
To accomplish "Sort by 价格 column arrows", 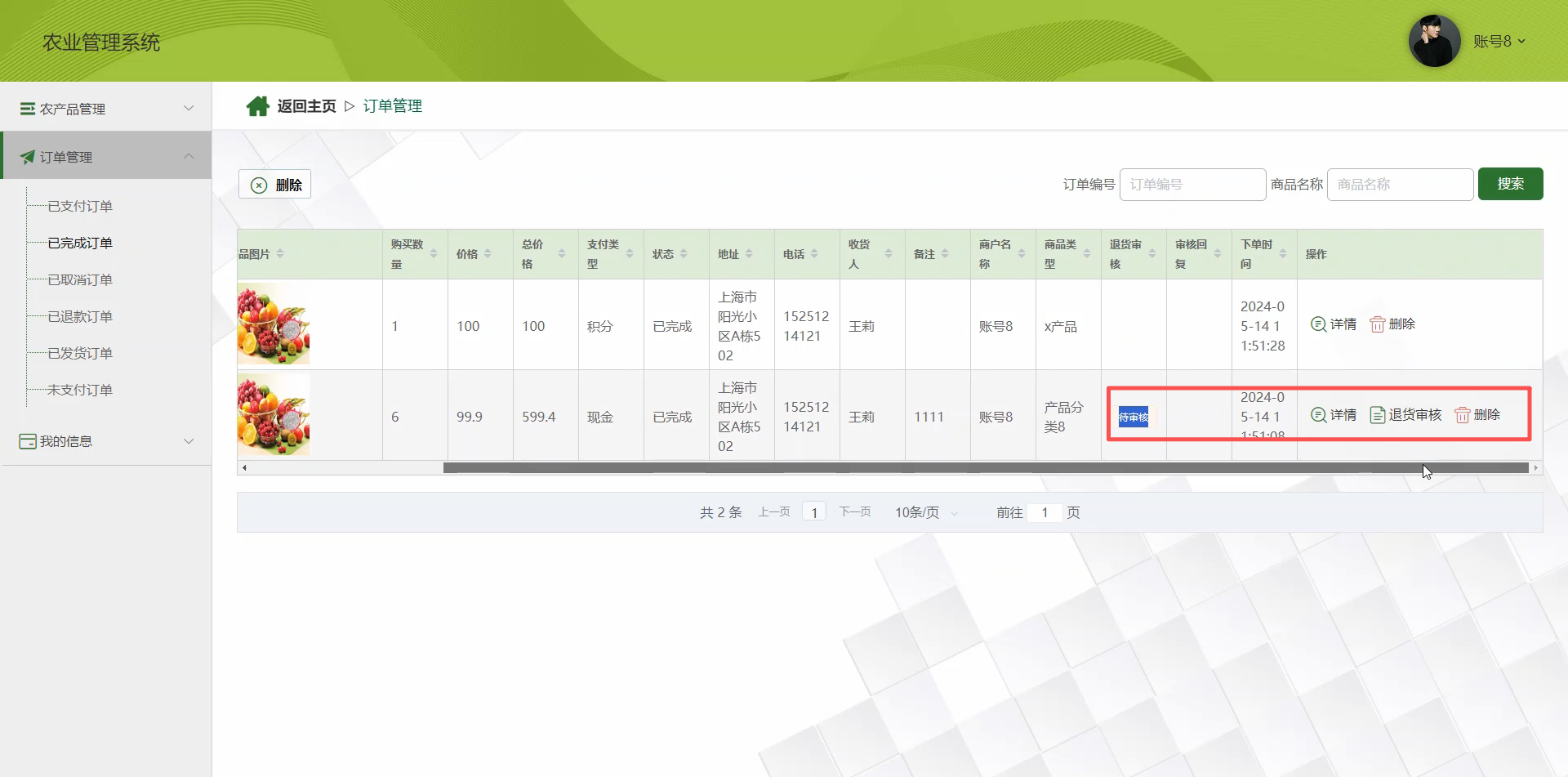I will (x=488, y=254).
